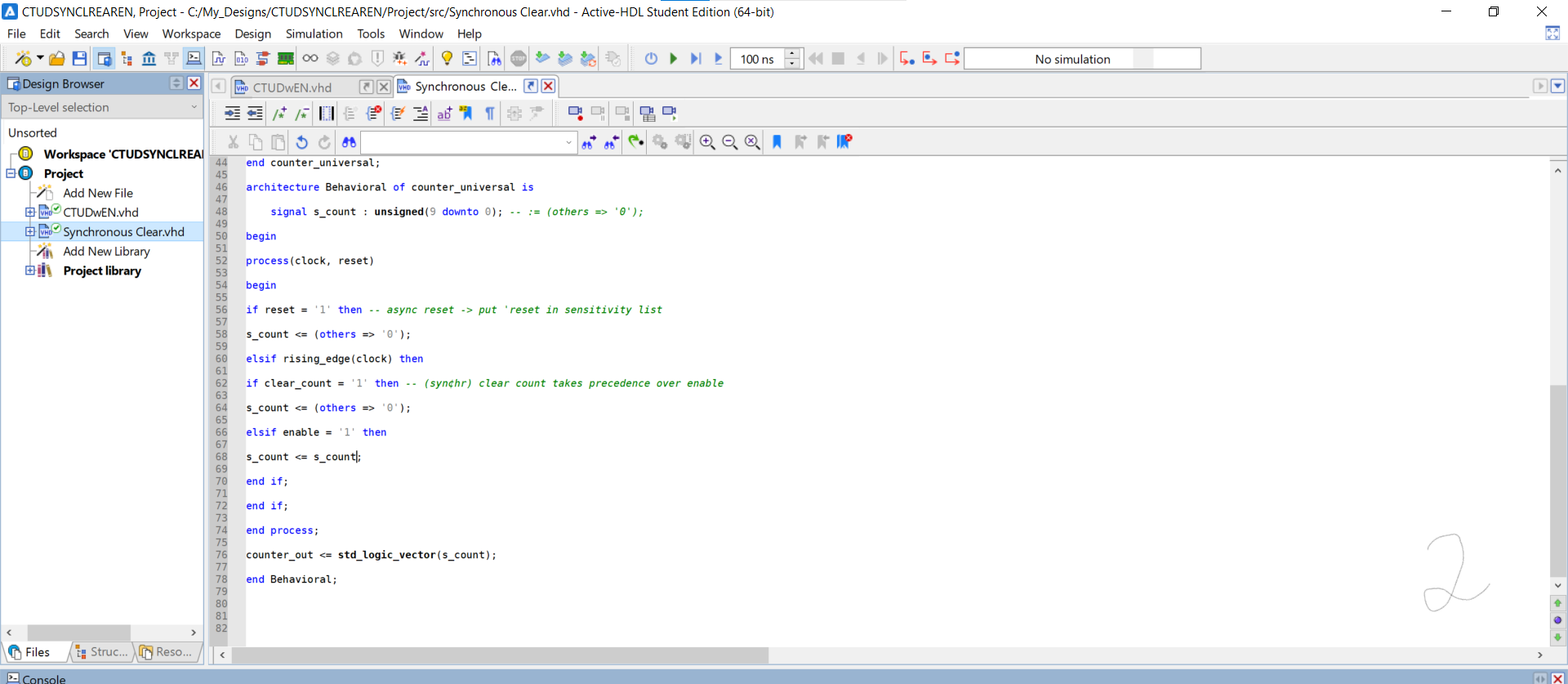This screenshot has width=1568, height=684.
Task: Select Add New File in Design Browser
Action: pos(98,193)
